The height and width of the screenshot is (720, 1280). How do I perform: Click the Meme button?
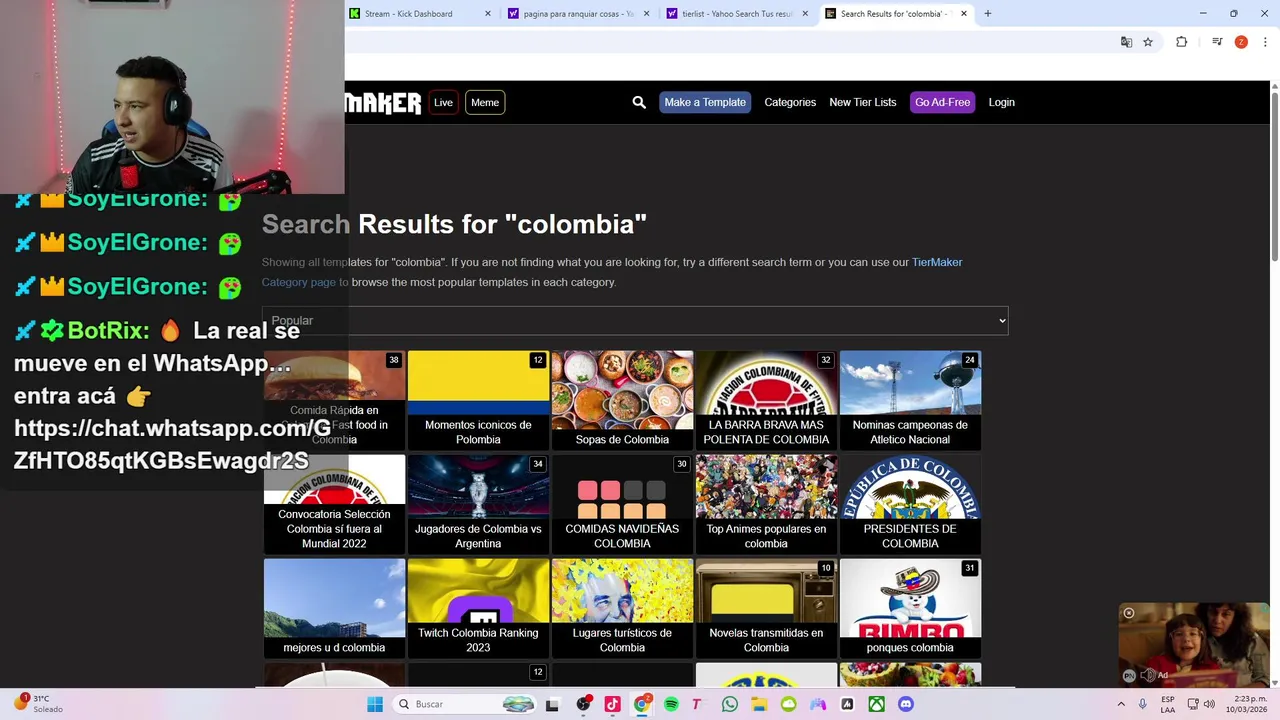point(485,102)
